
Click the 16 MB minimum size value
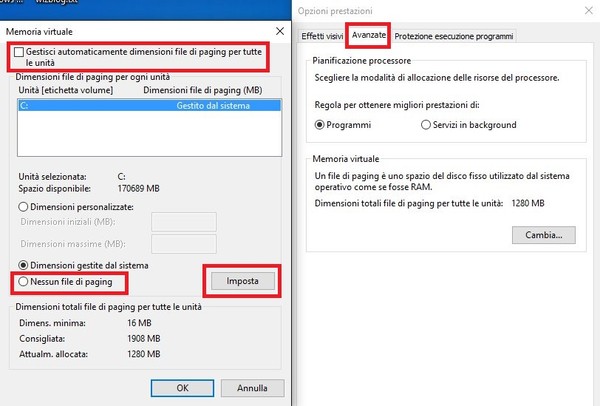pyautogui.click(x=139, y=323)
